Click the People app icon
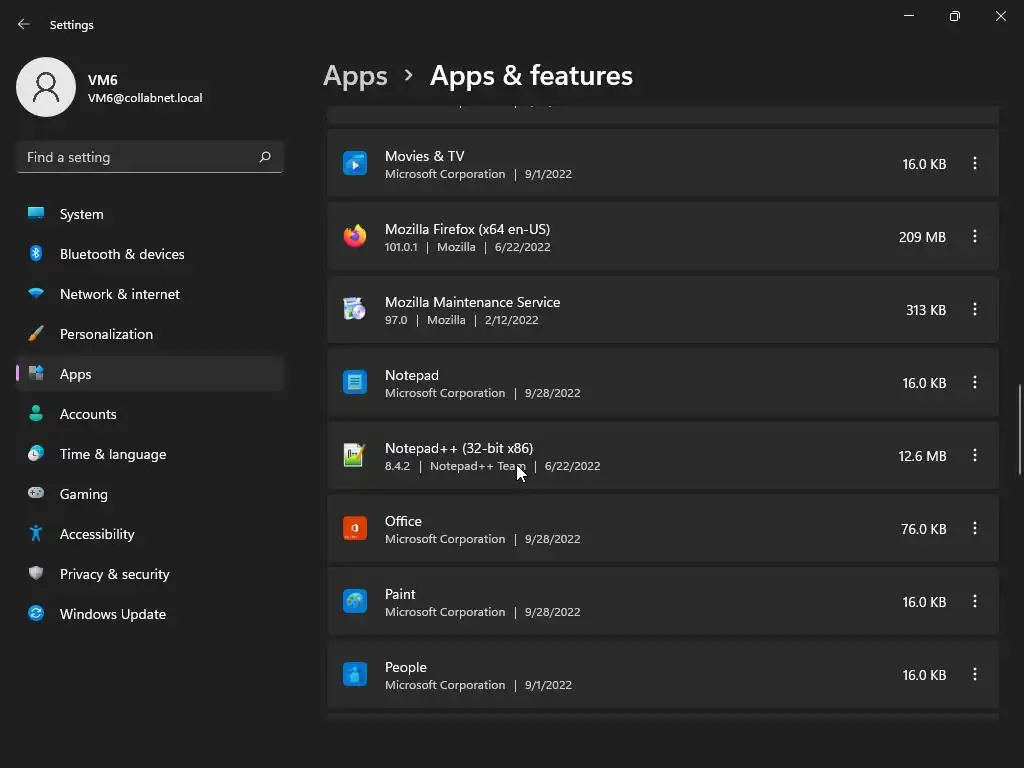1024x768 pixels. click(x=355, y=674)
